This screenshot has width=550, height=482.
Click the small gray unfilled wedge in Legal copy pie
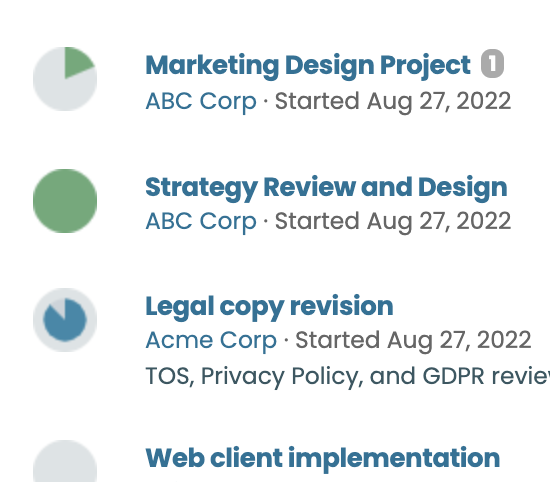click(60, 307)
